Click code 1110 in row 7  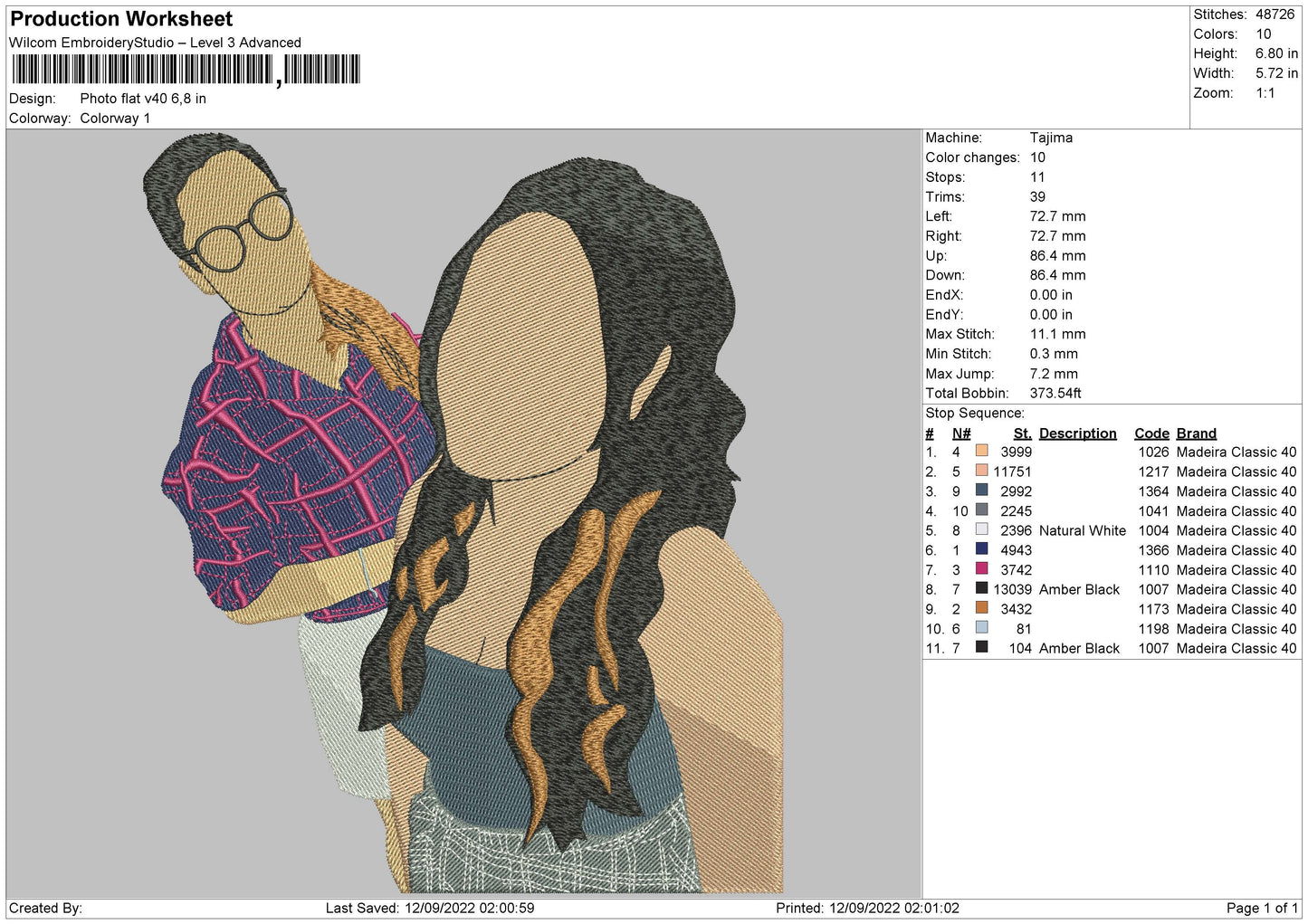coord(1153,570)
